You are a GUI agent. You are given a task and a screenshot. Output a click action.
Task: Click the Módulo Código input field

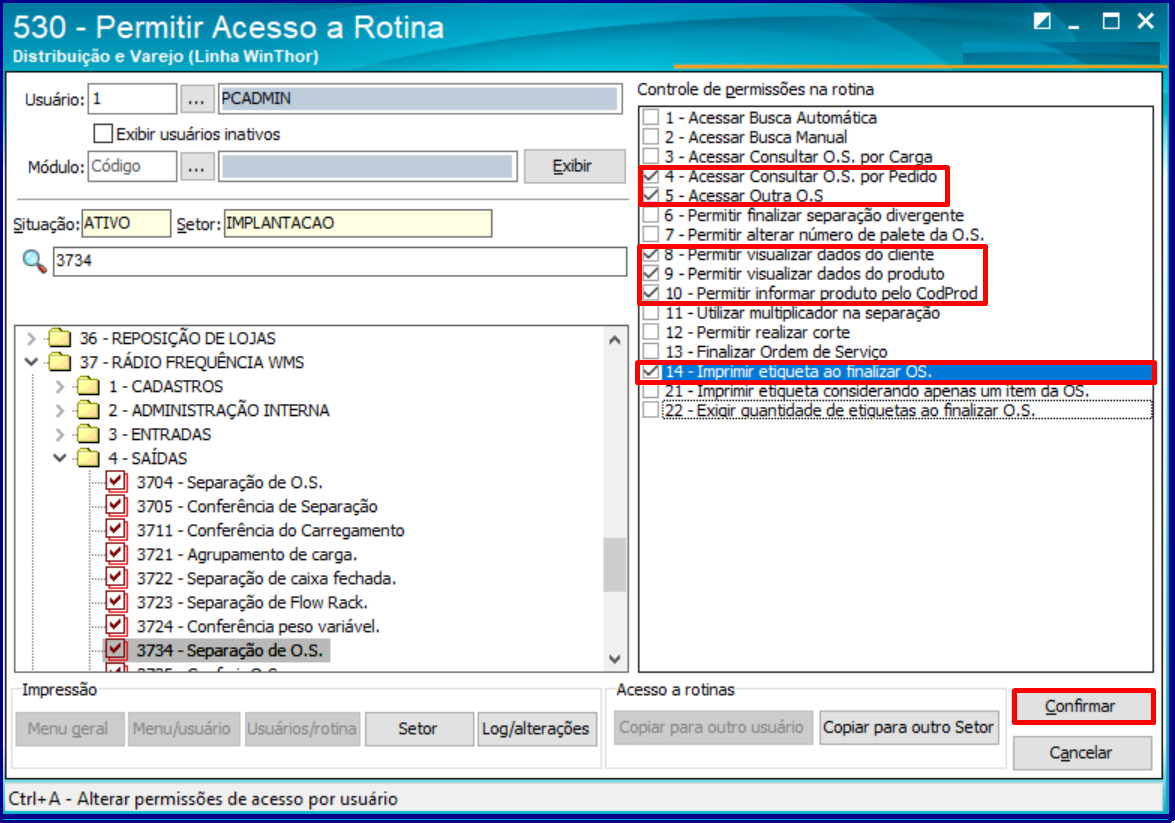(133, 166)
